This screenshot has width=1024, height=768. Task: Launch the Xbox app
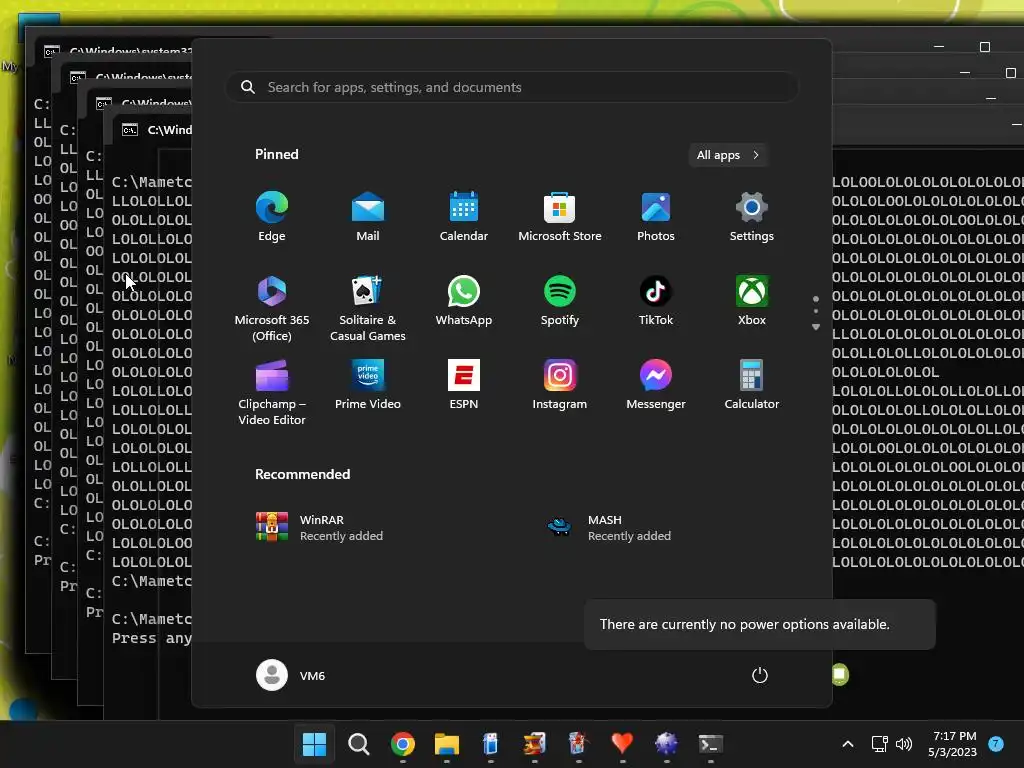[752, 300]
